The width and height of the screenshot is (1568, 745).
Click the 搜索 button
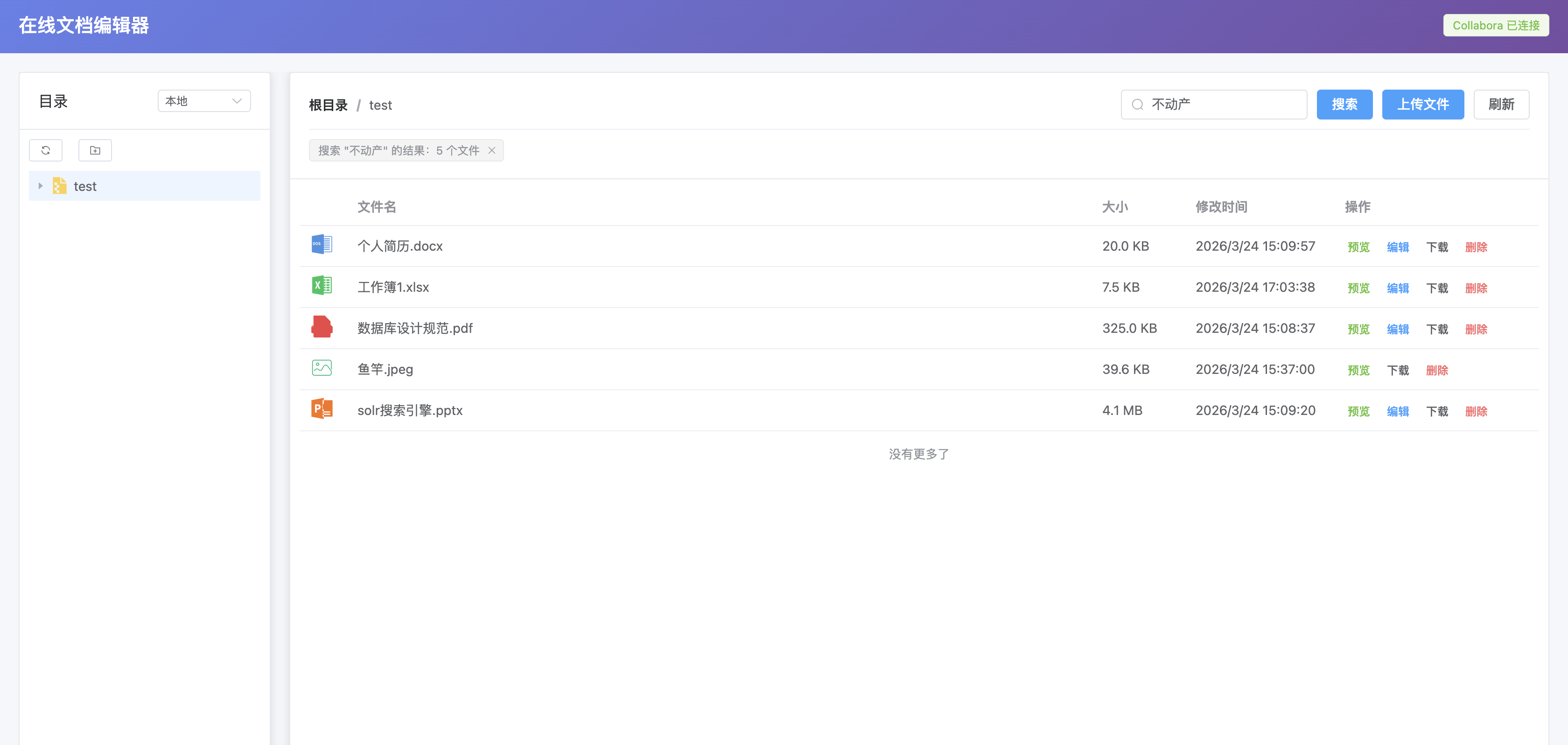1344,105
